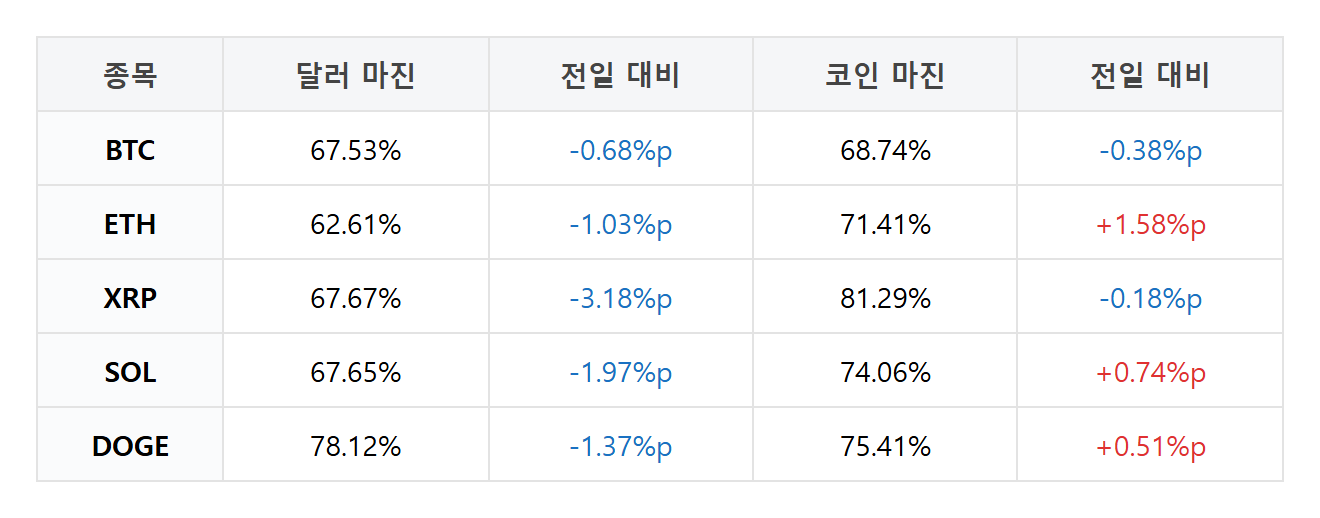Select the BTC row label
This screenshot has height=518, width=1320.
[x=130, y=150]
